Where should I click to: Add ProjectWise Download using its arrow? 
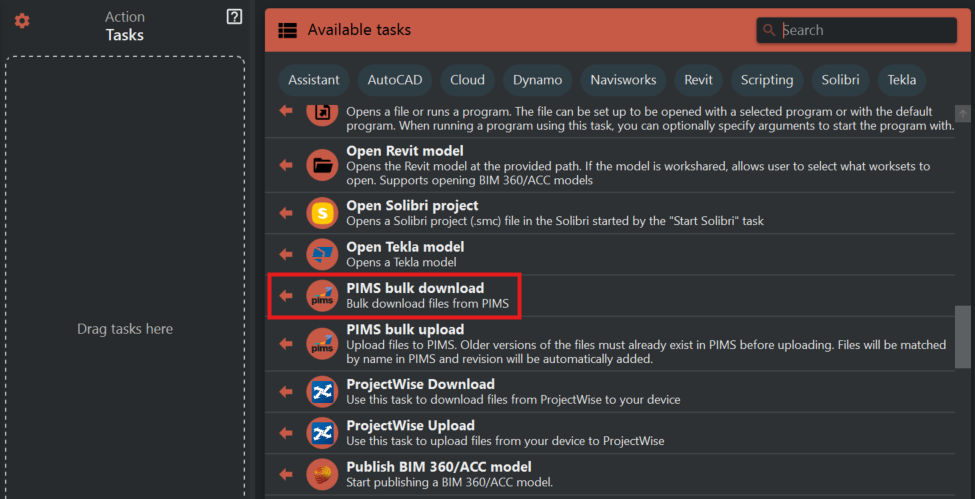coord(286,392)
